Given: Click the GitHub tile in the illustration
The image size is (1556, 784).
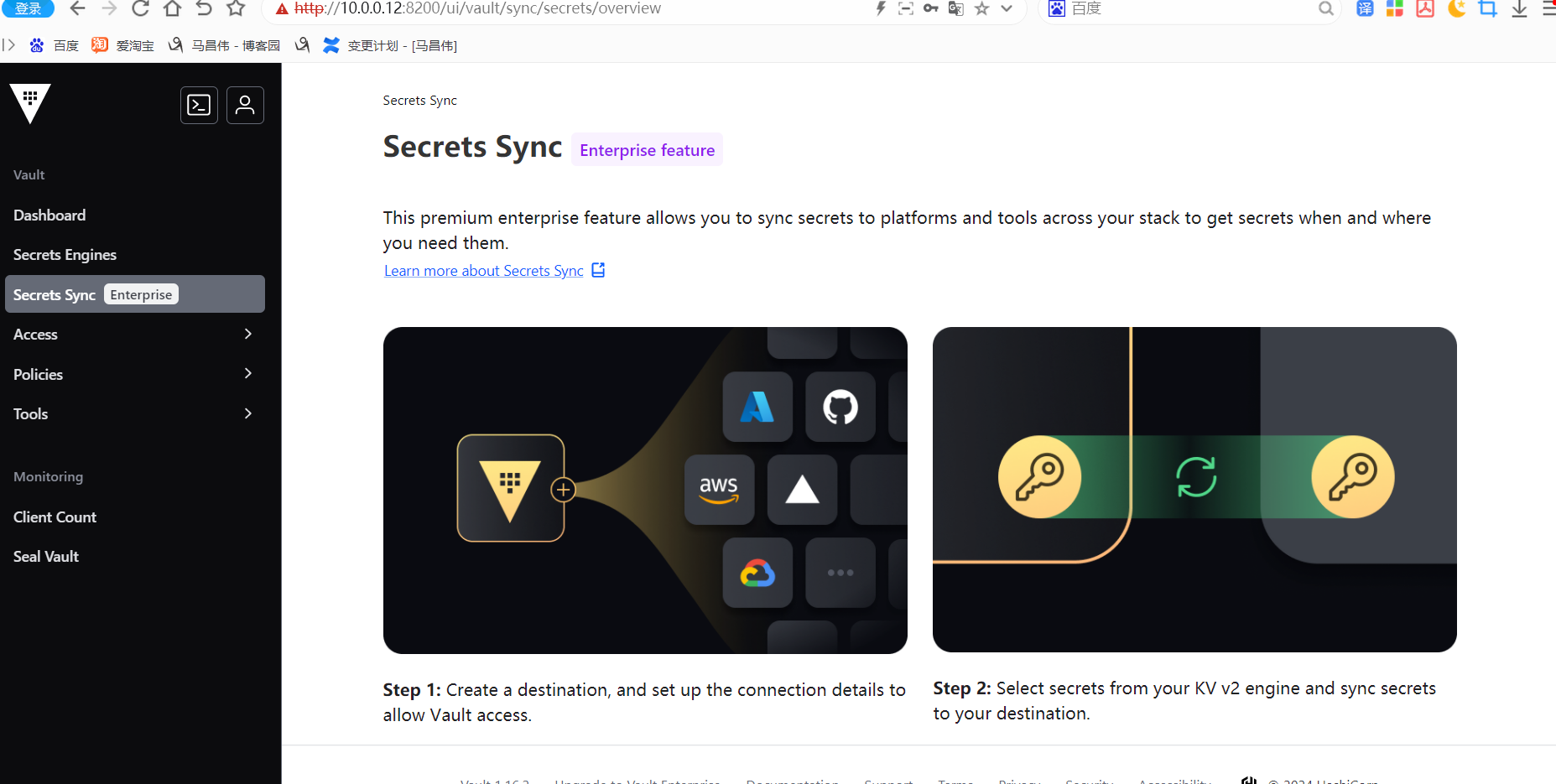Looking at the screenshot, I should pyautogui.click(x=840, y=408).
